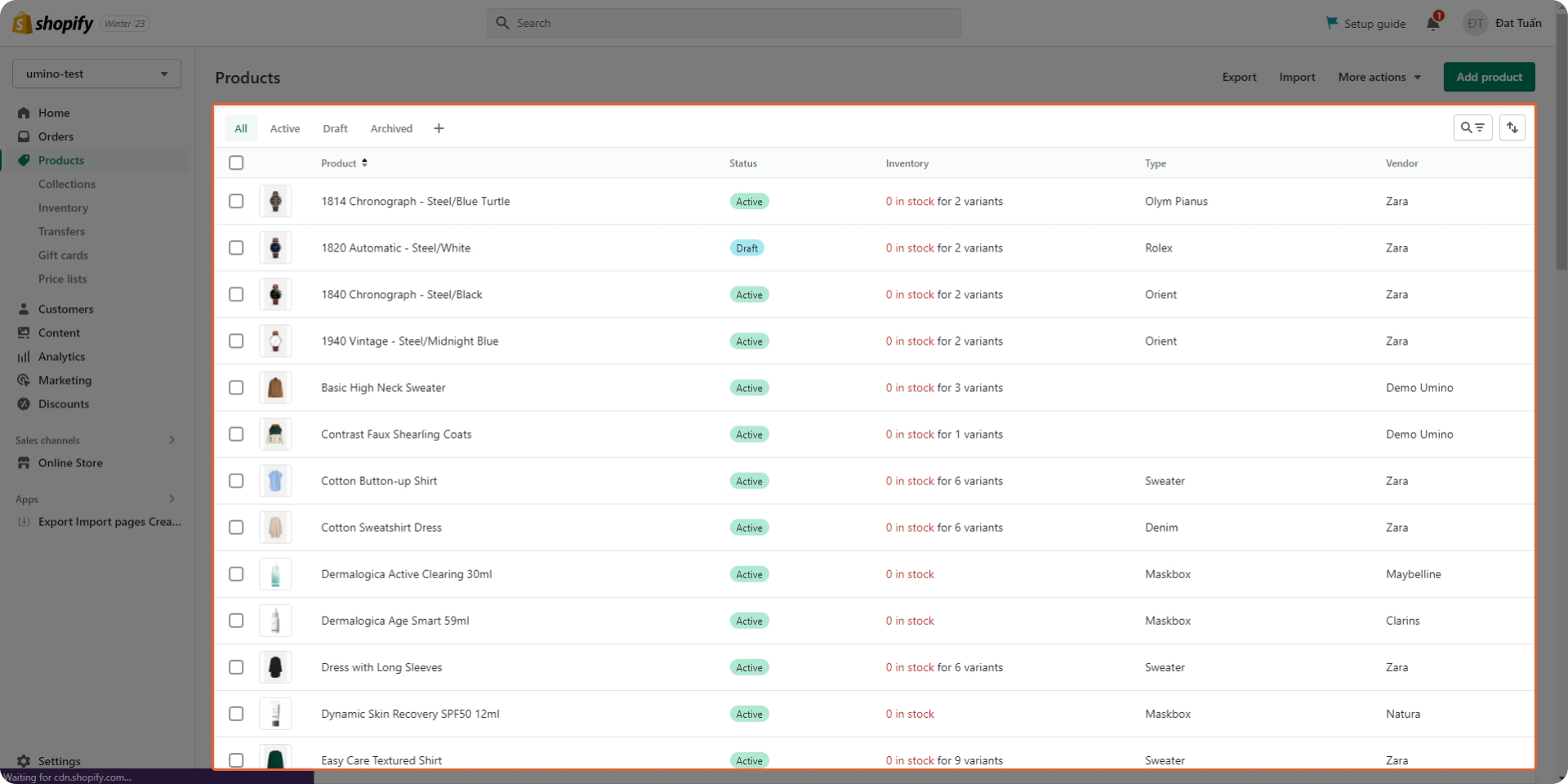Viewport: 1568px width, 784px height.
Task: Open the umino-test store dropdown
Action: [96, 73]
